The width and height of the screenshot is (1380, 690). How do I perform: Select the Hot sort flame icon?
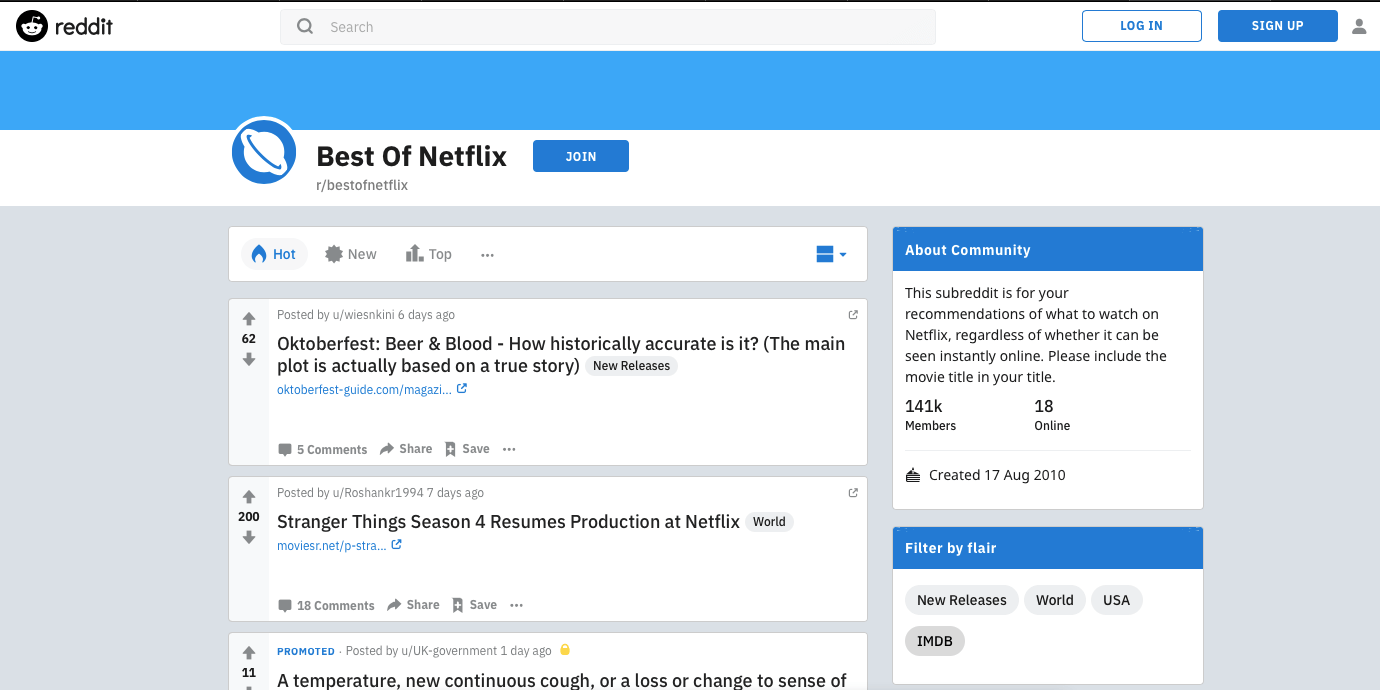[x=260, y=253]
